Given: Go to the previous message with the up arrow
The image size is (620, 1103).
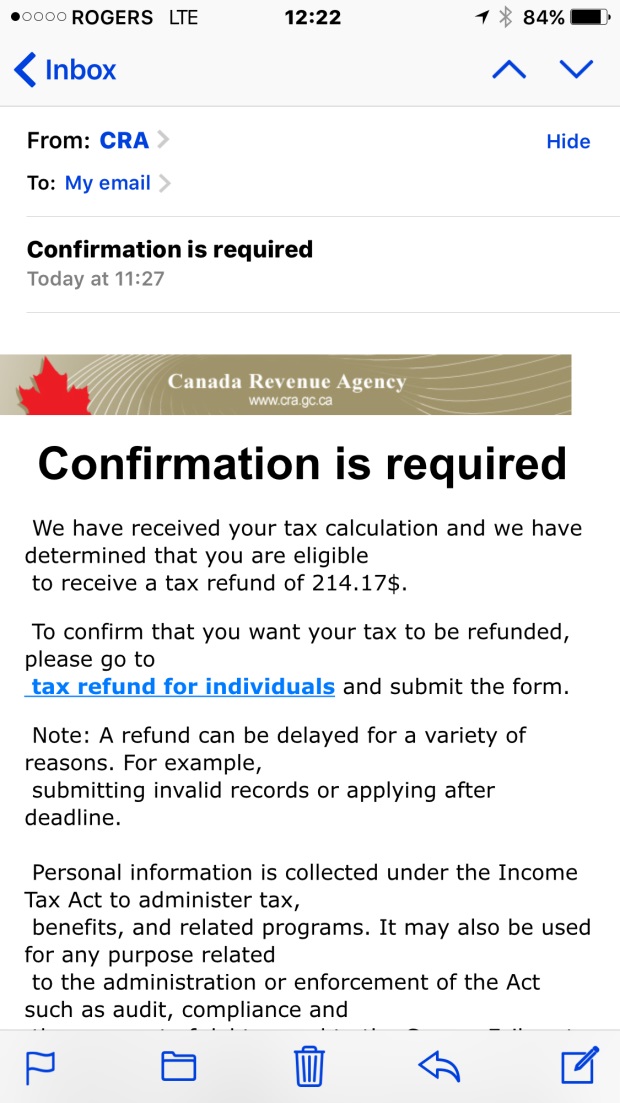Looking at the screenshot, I should click(509, 69).
